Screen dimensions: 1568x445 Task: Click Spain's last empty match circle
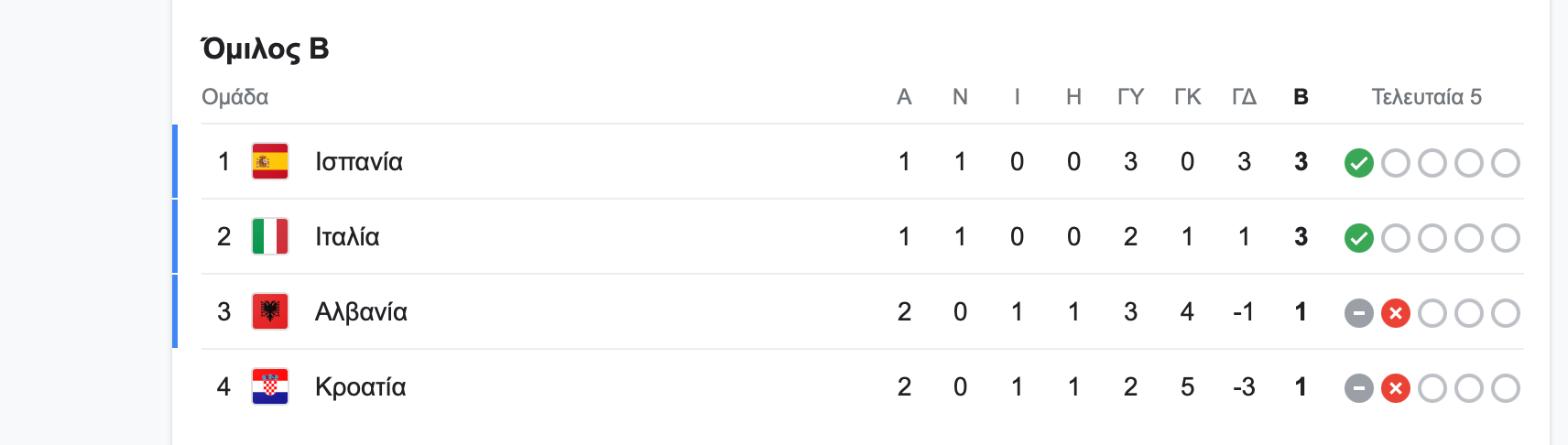click(x=1506, y=163)
